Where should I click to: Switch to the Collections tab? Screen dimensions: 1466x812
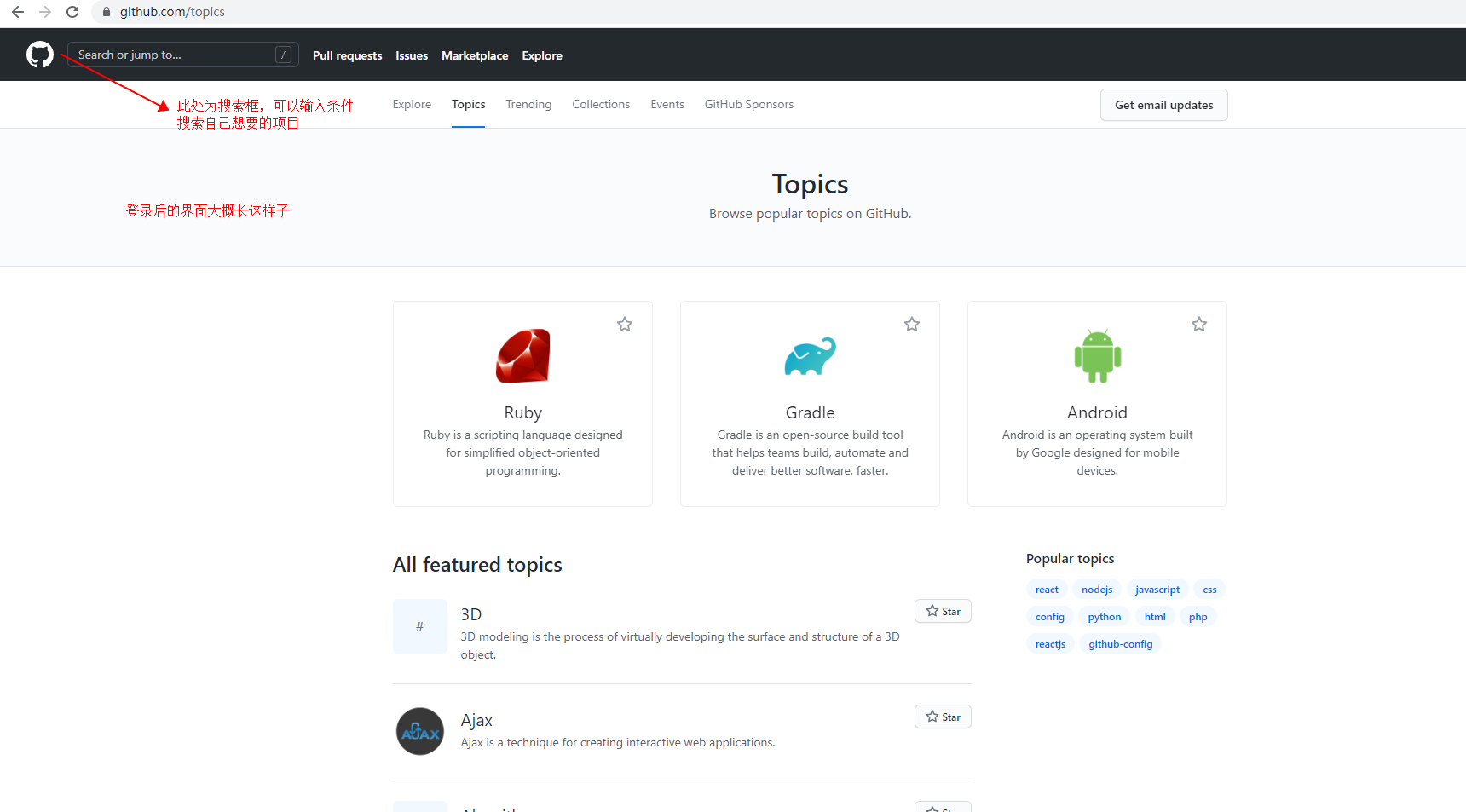coord(601,104)
